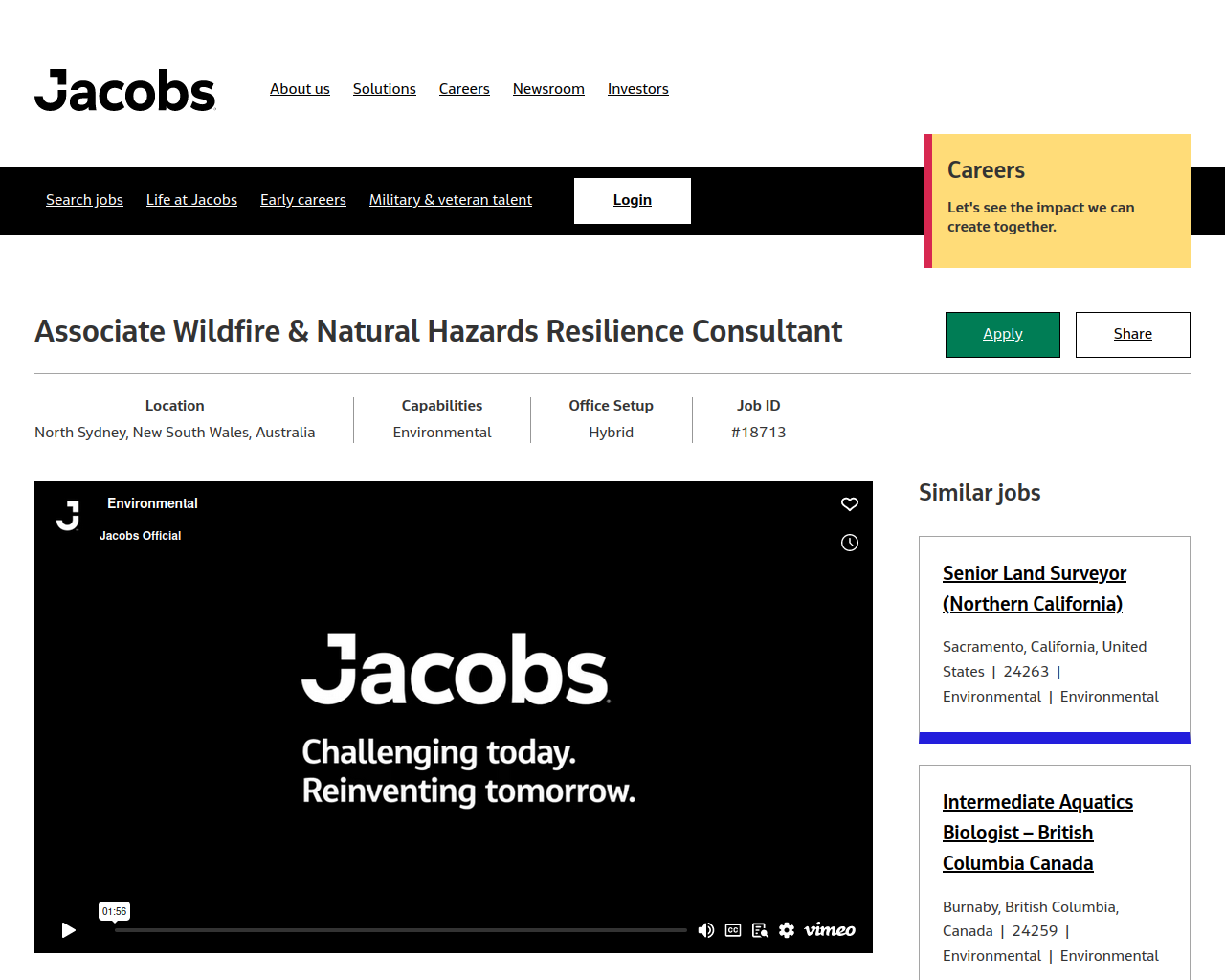This screenshot has width=1225, height=980.
Task: Play the Environmental video
Action: 68,930
